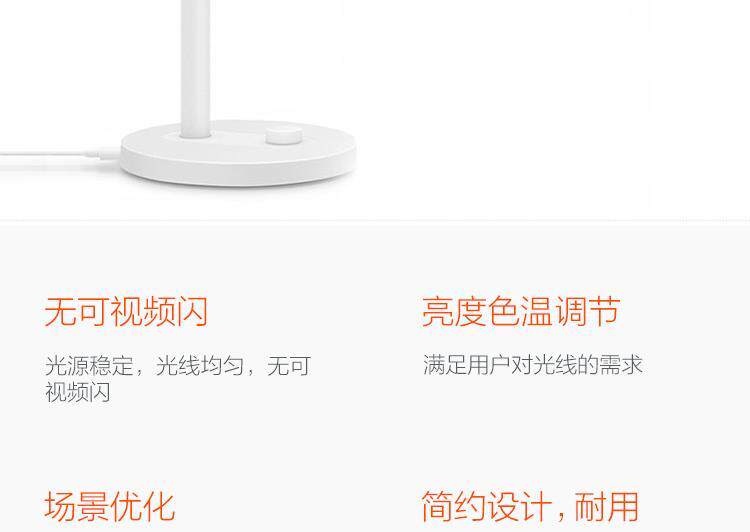This screenshot has width=750, height=532.
Task: Click the word 简约 in bottom heading
Action: pos(454,506)
